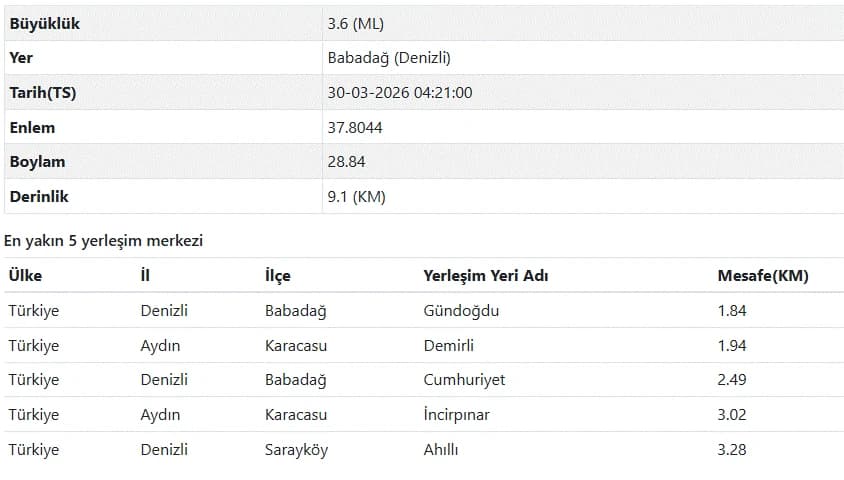
Task: Click the İl column header
Action: click(145, 276)
